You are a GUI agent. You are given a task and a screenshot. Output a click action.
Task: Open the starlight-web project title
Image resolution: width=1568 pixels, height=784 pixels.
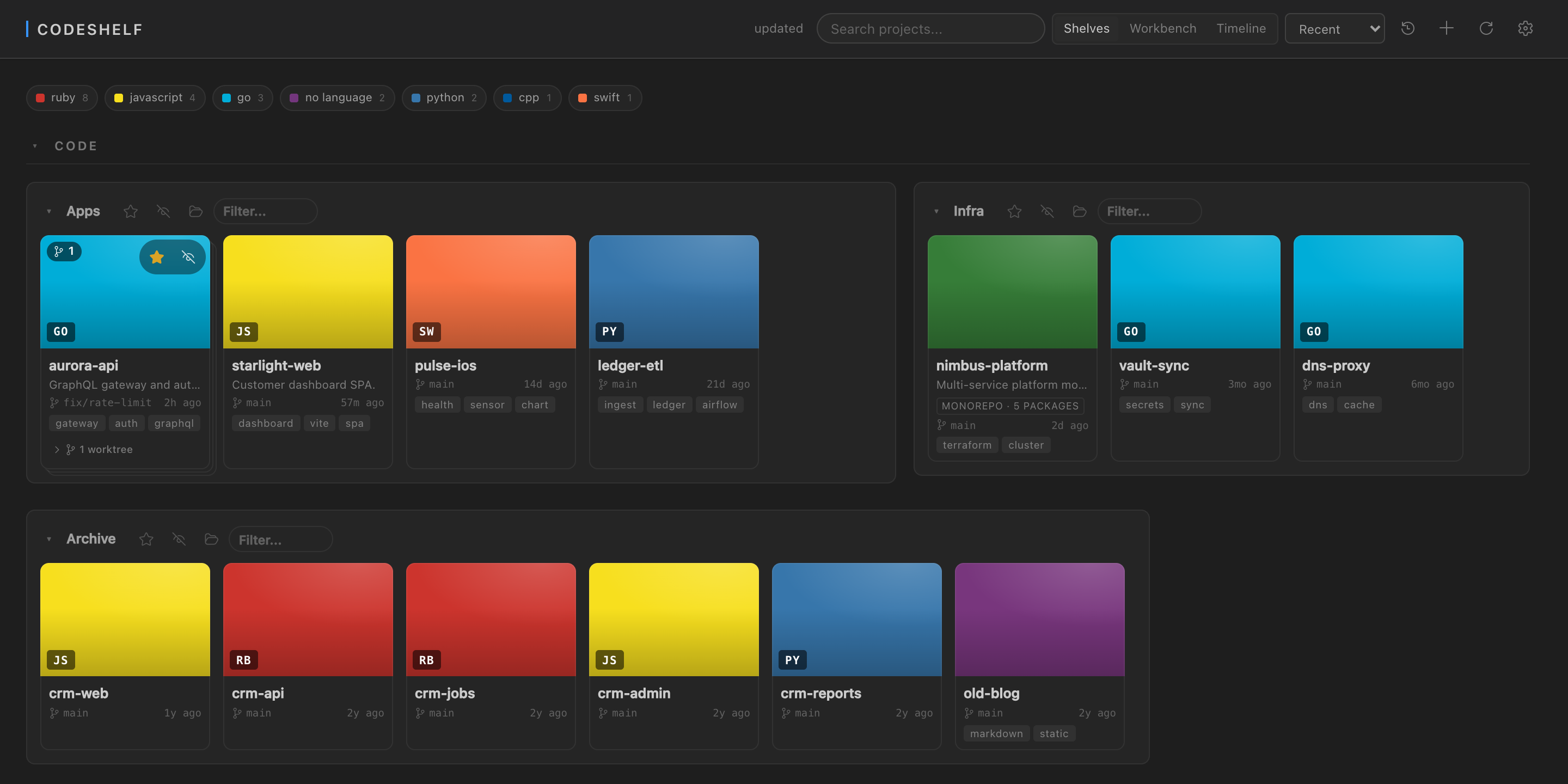(277, 365)
